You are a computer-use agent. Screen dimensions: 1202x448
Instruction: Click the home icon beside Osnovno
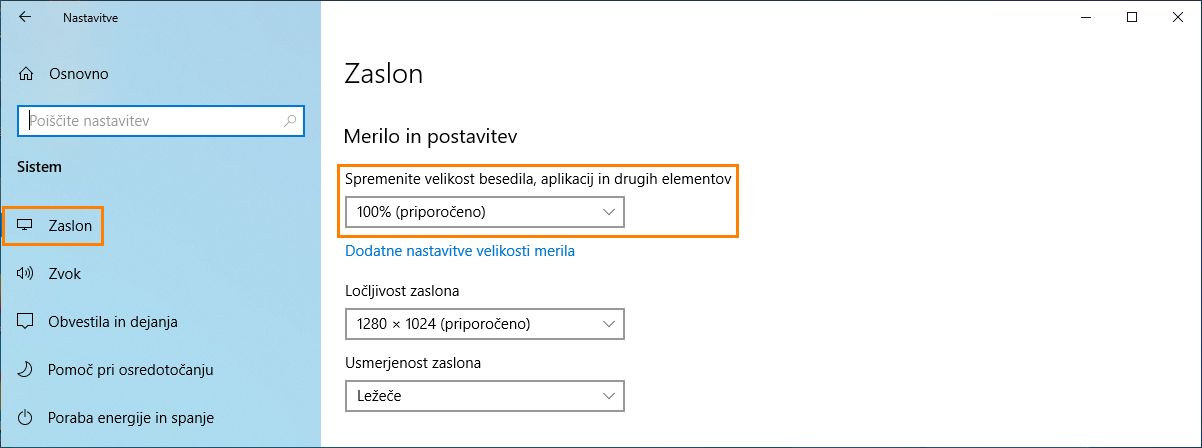pos(26,74)
